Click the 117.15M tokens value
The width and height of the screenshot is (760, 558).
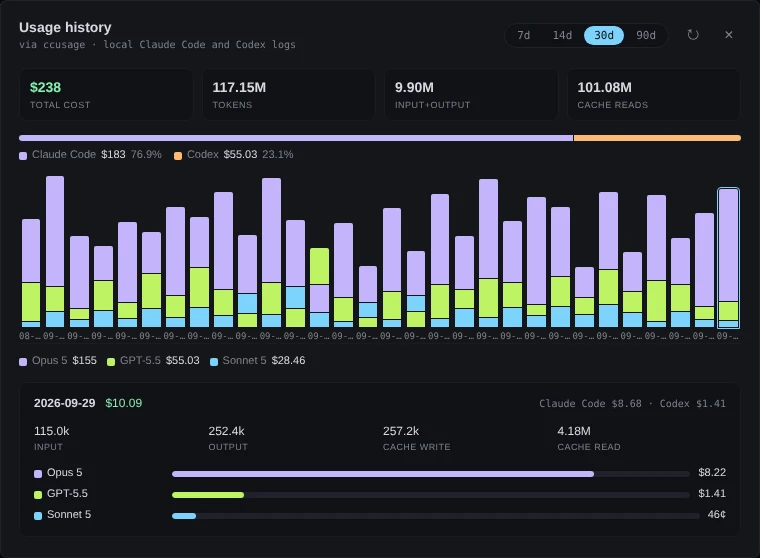click(239, 87)
